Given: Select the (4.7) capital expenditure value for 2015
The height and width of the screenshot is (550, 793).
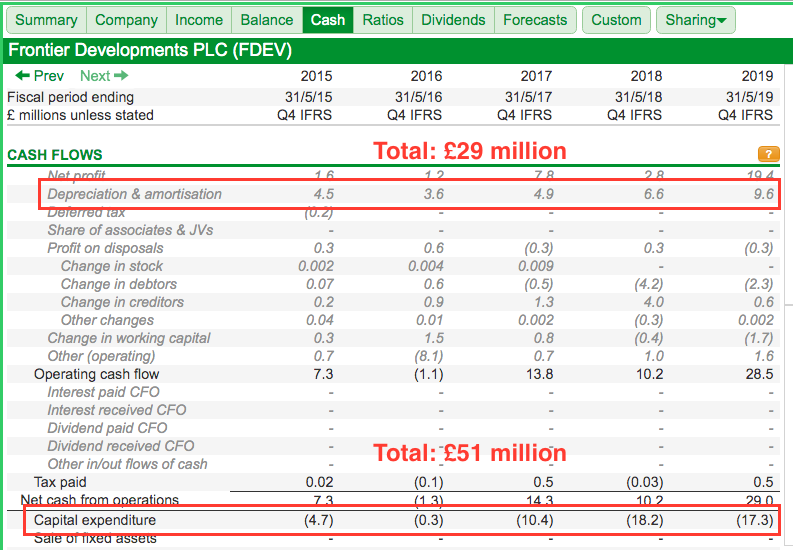Looking at the screenshot, I should pyautogui.click(x=319, y=520).
